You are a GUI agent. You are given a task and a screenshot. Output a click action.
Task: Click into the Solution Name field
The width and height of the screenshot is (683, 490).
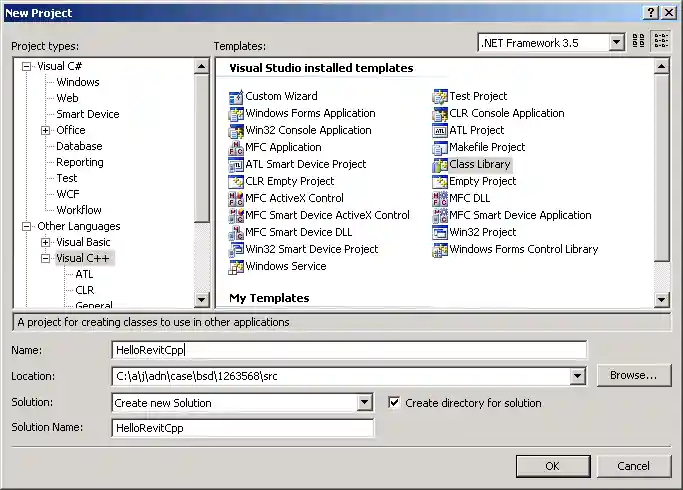pos(243,428)
